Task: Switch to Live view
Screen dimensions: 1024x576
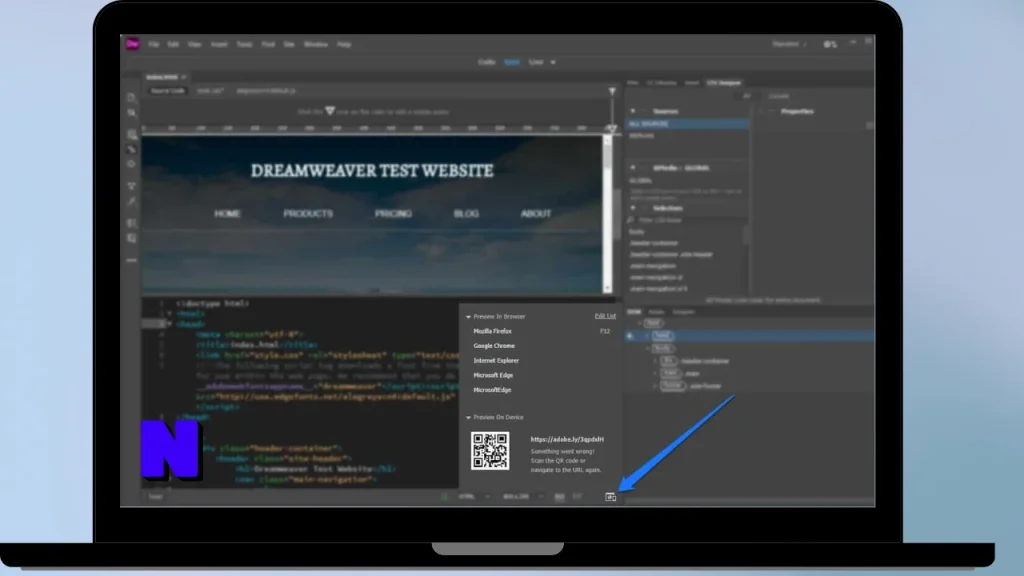Action: tap(536, 62)
